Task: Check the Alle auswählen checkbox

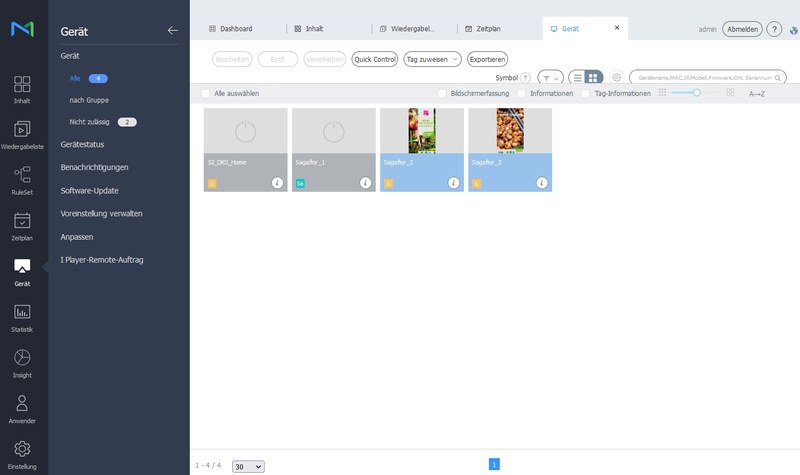Action: pos(206,93)
